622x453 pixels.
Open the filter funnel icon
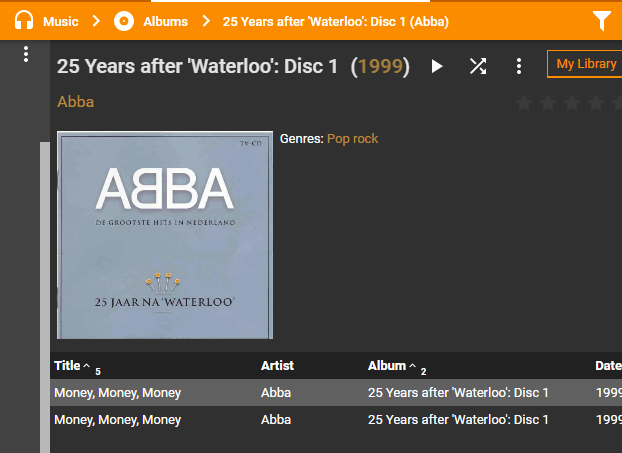[601, 20]
